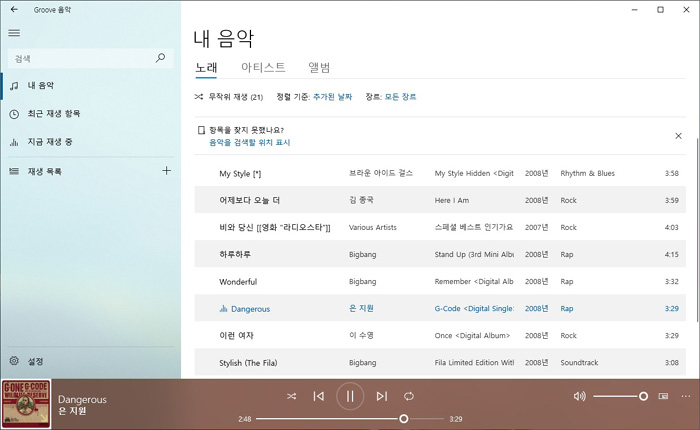Click the song list vertical scrollbar
700x430 pixels.
point(696,230)
